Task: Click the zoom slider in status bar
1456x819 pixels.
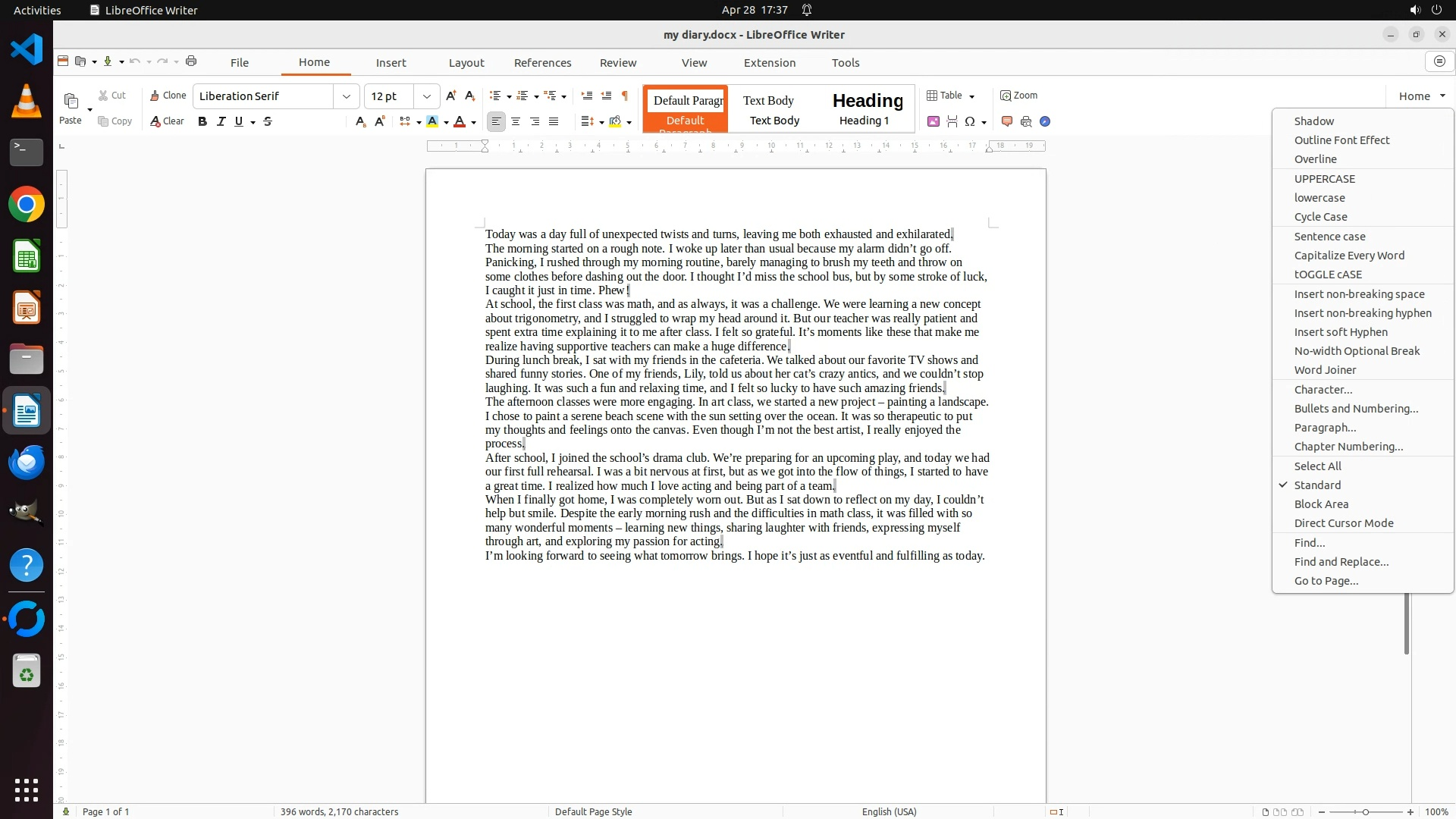Action: (x=1366, y=811)
